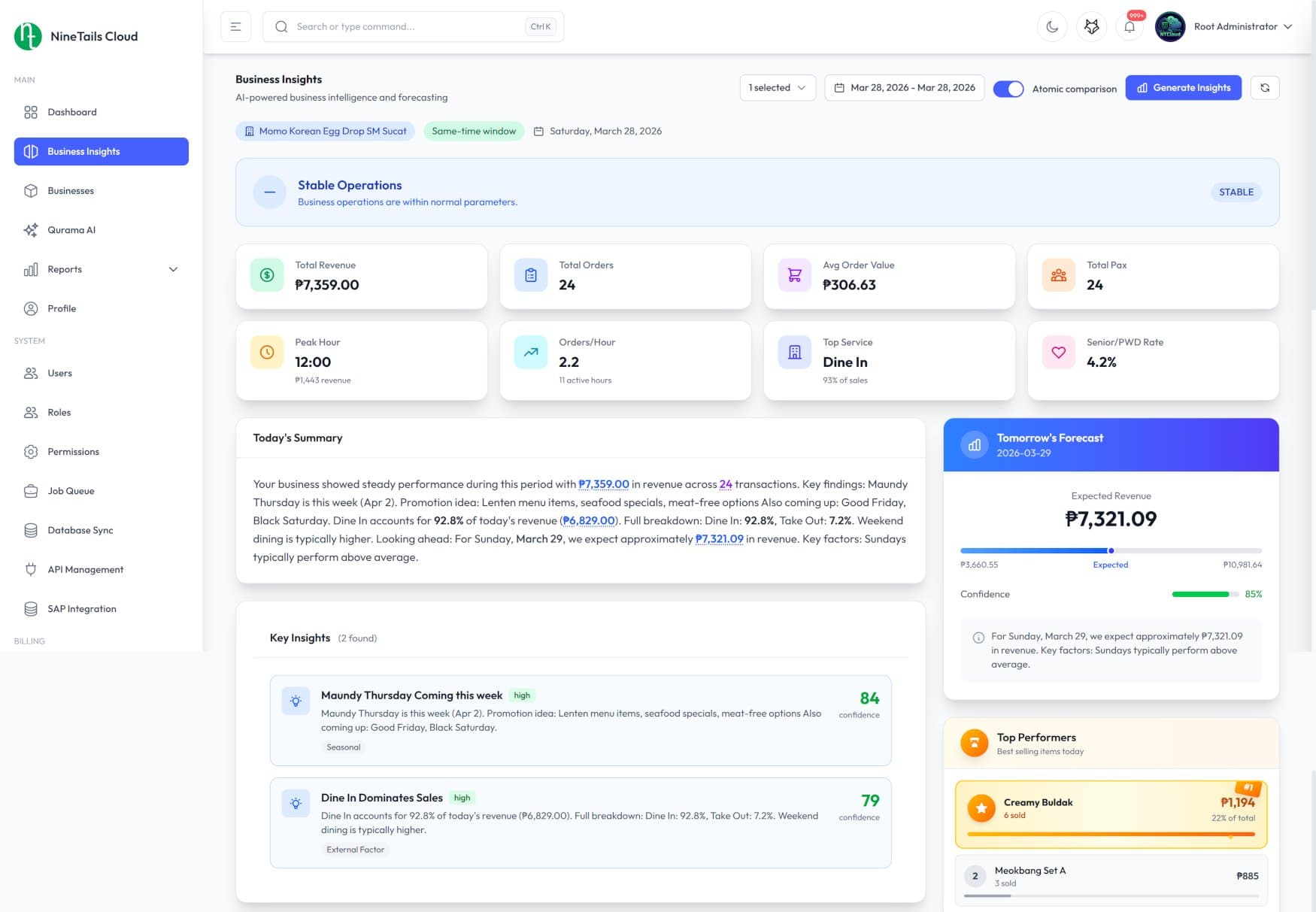Click Generate Insights
Viewport: 1316px width, 912px height.
coord(1183,87)
